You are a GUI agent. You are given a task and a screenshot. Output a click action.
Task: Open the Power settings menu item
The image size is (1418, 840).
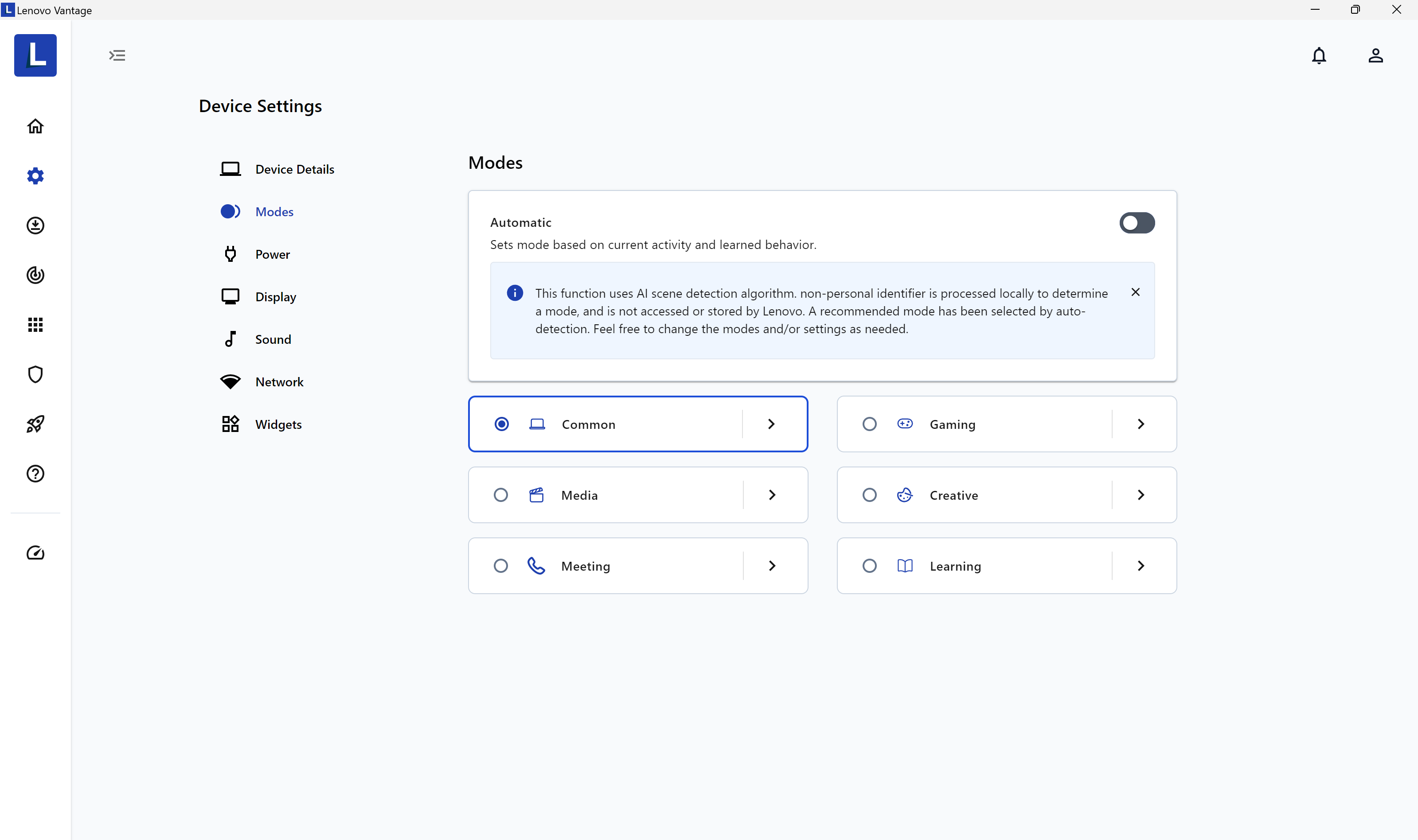click(x=273, y=254)
